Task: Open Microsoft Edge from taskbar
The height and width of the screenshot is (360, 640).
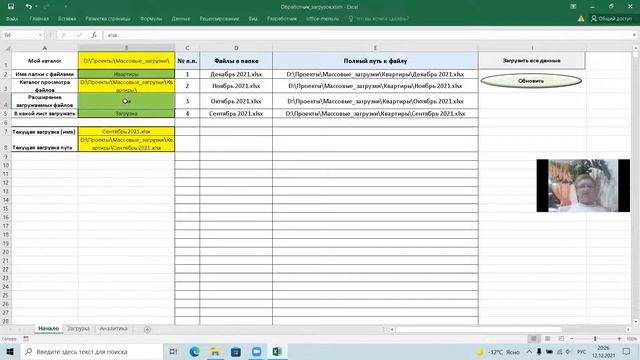Action: coord(194,351)
